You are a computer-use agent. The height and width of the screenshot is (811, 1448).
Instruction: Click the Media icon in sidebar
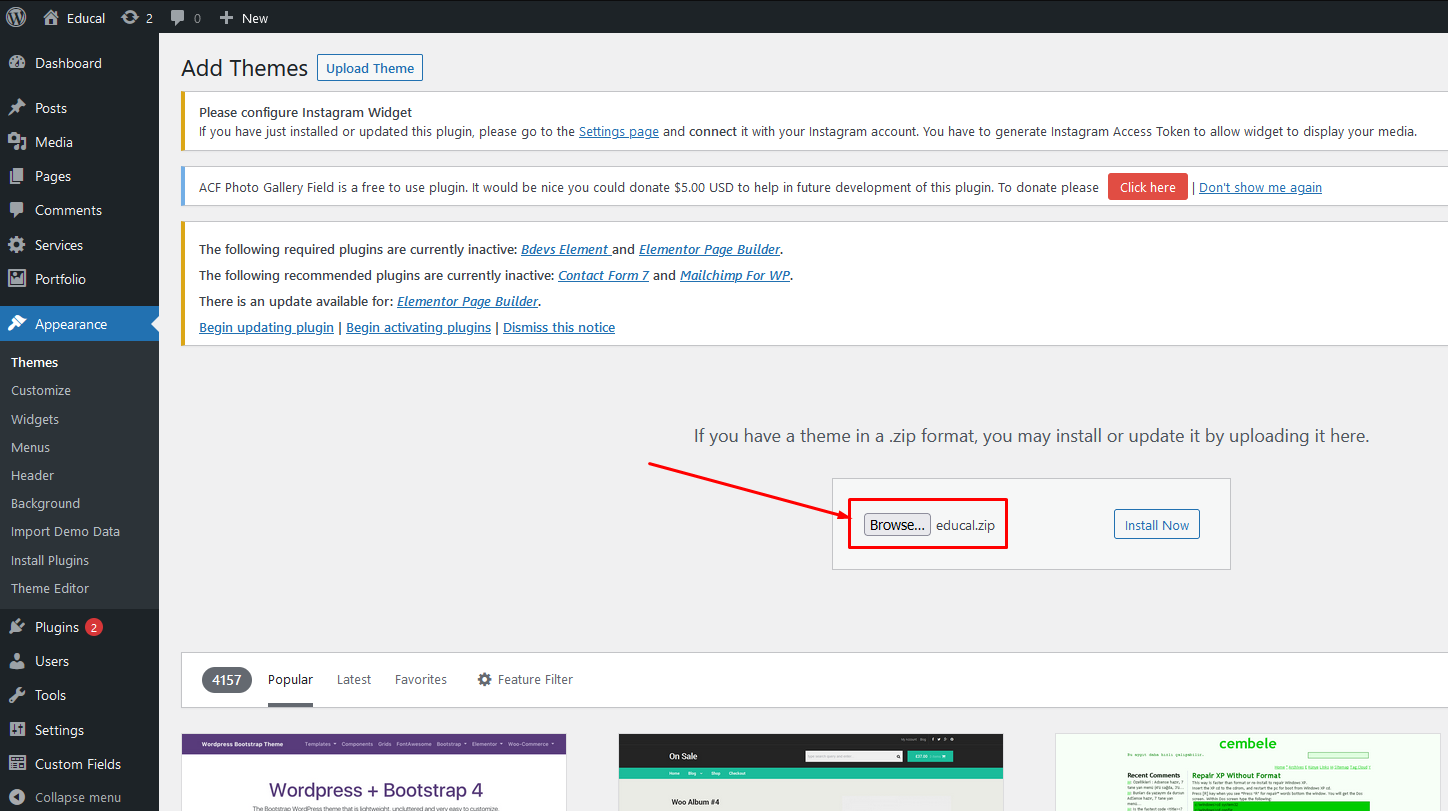[x=17, y=142]
